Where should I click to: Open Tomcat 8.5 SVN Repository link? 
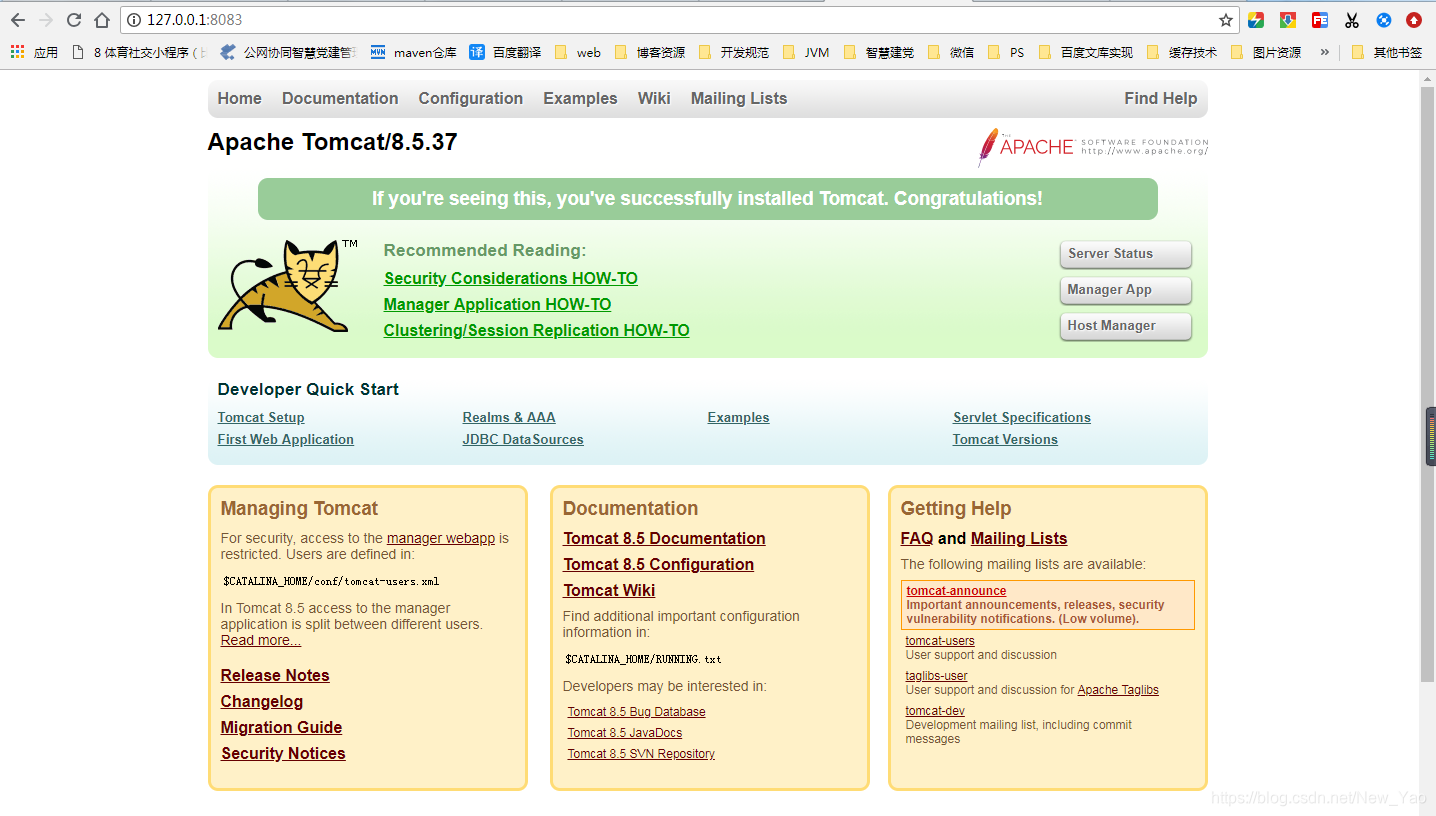641,754
